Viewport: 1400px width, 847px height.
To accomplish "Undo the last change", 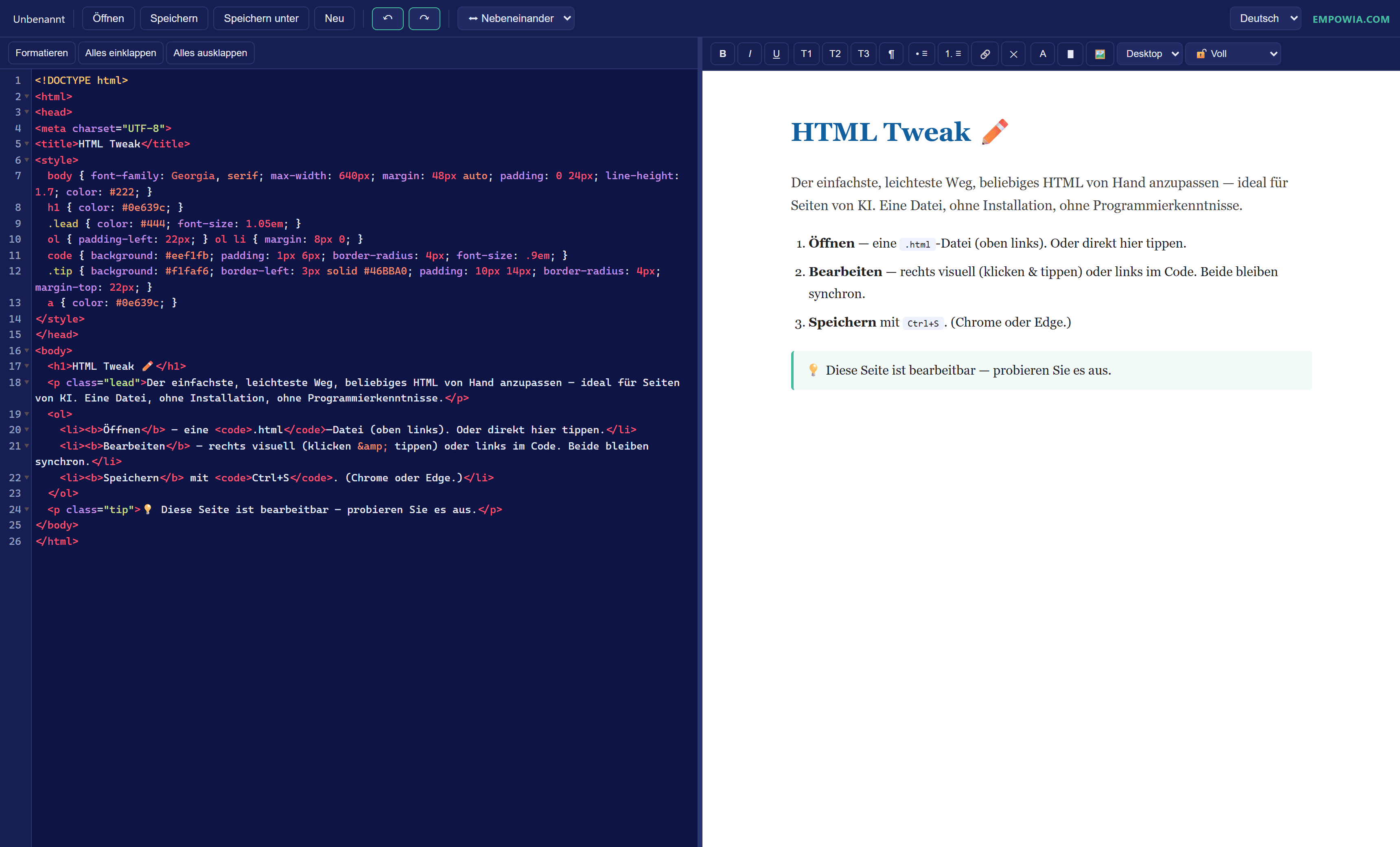I will [387, 18].
